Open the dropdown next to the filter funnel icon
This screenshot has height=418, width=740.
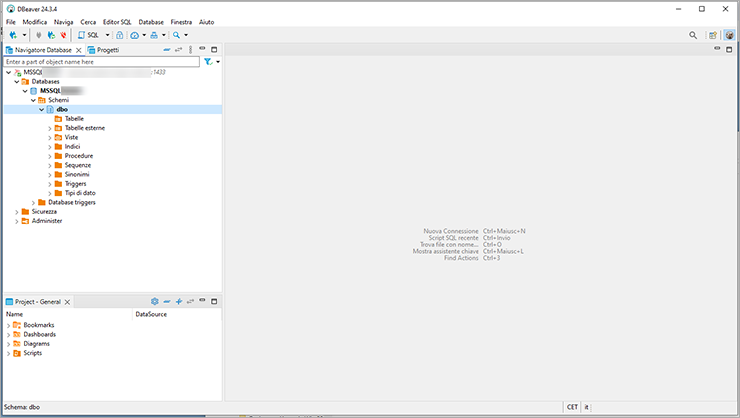click(218, 62)
